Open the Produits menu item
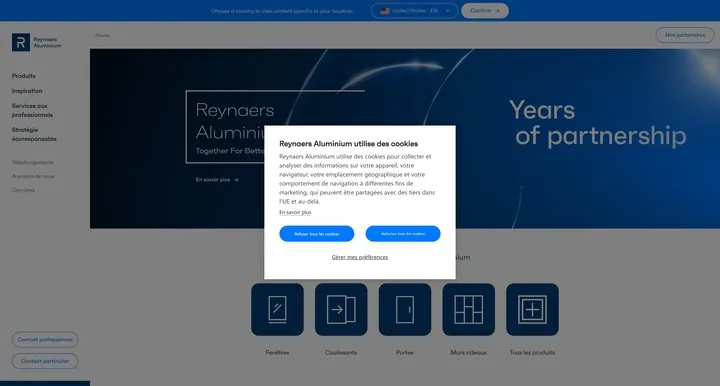 [23, 76]
